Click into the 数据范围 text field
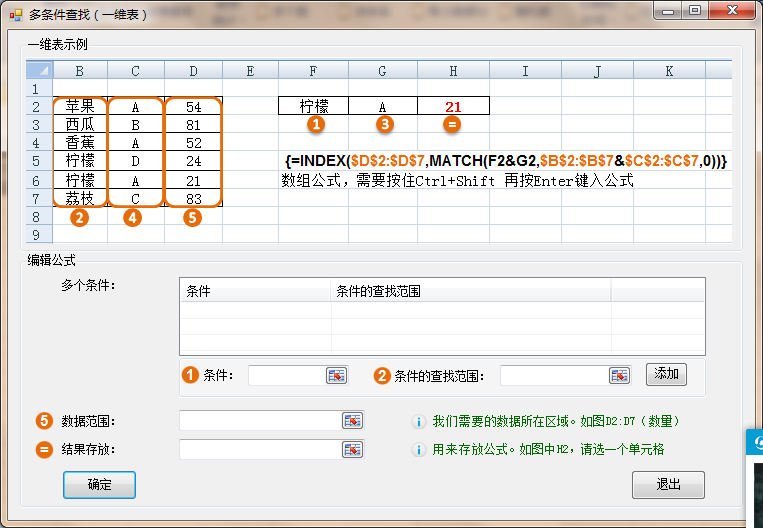The height and width of the screenshot is (528, 763). click(x=260, y=421)
